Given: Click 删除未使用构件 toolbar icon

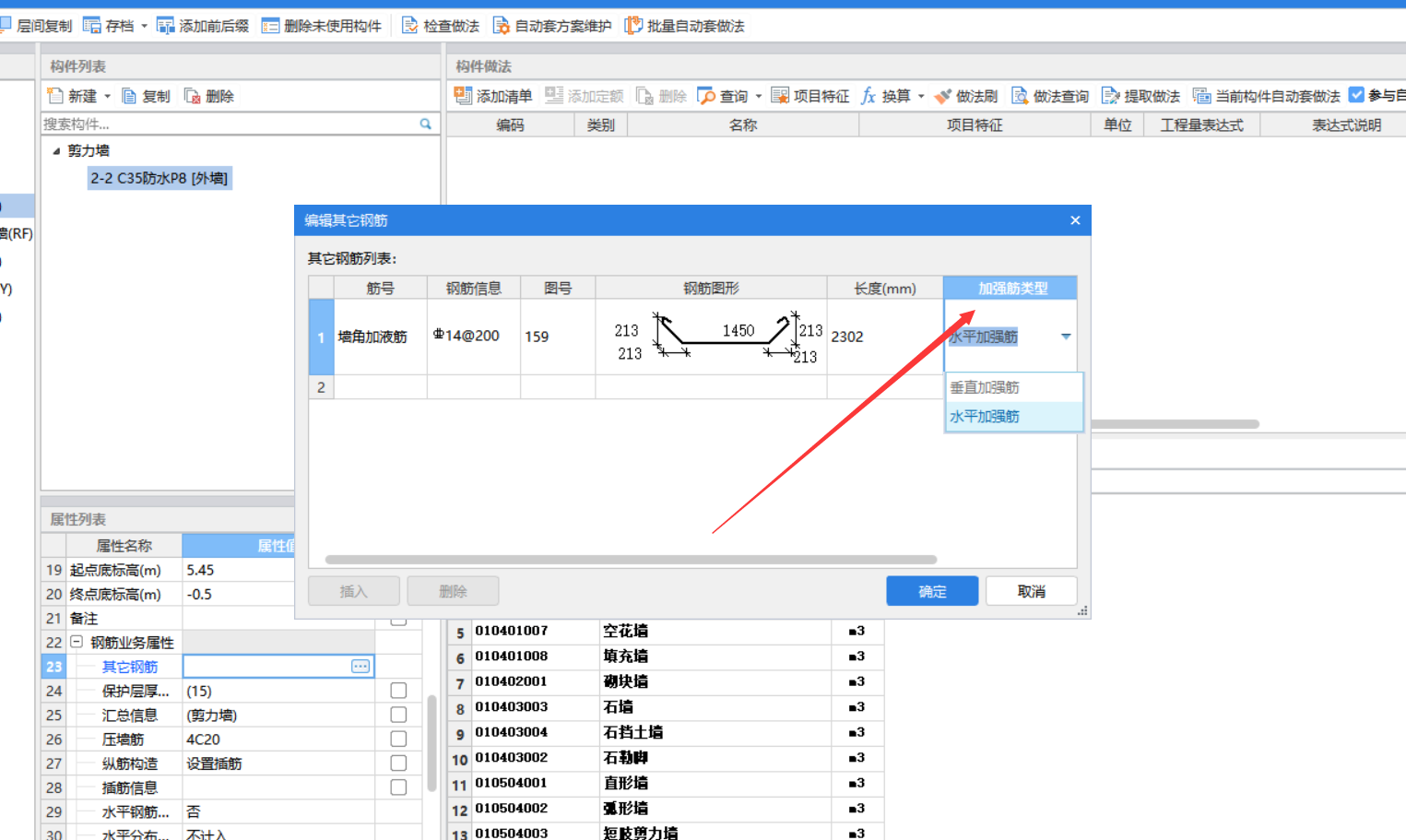Looking at the screenshot, I should (x=270, y=25).
